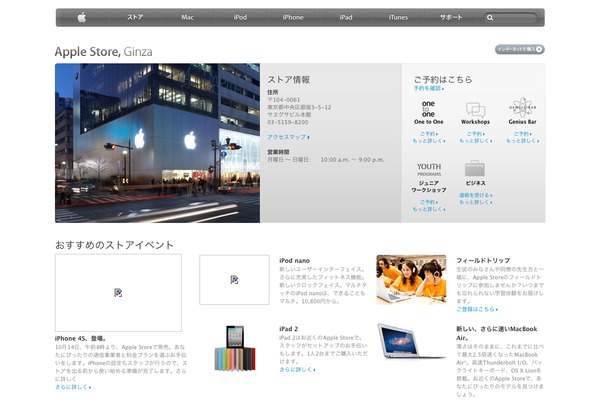Click the broken image above iPhone 4S
610x400 pixels.
pyautogui.click(x=118, y=293)
